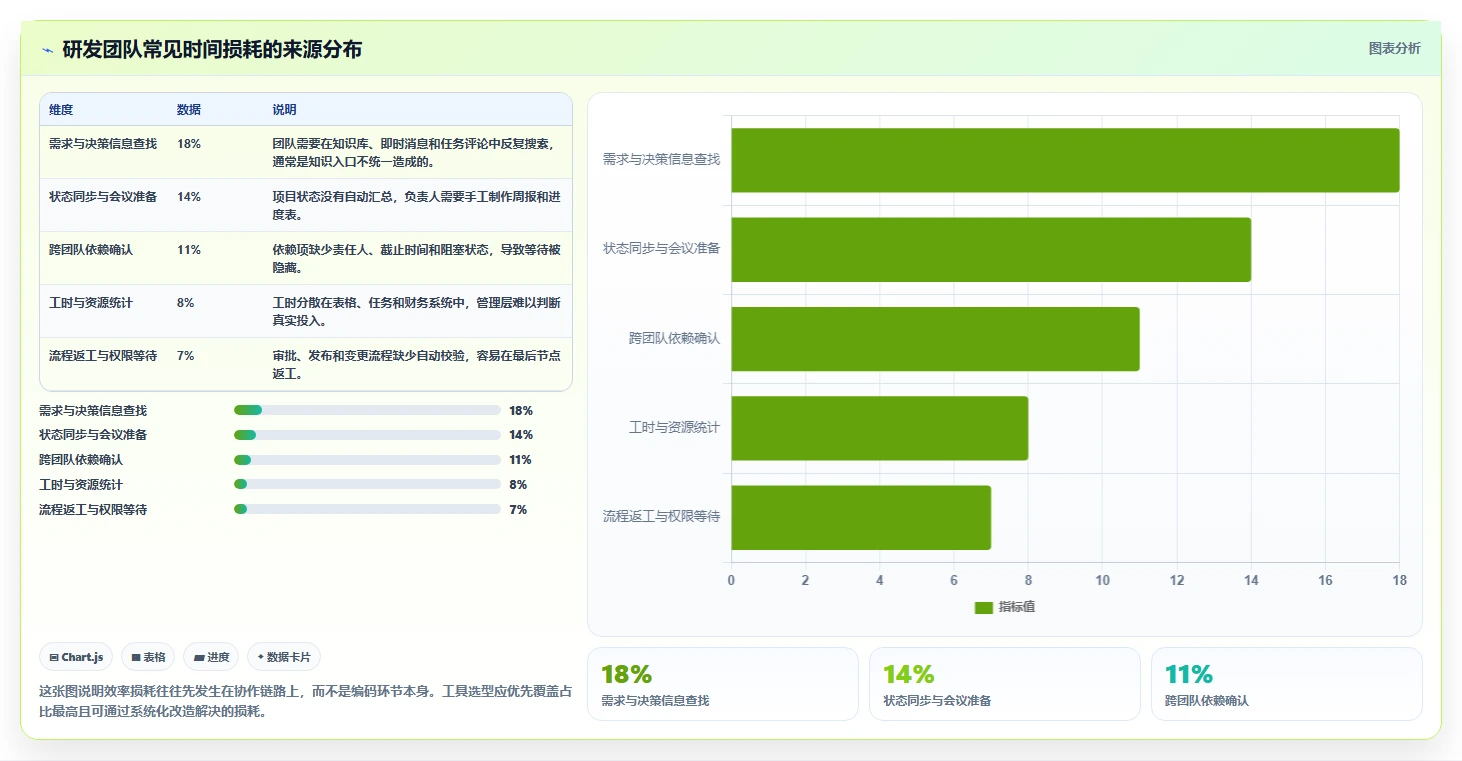This screenshot has width=1462, height=761.
Task: Click the 跨团队依赖确认 progress bar
Action: 367,460
